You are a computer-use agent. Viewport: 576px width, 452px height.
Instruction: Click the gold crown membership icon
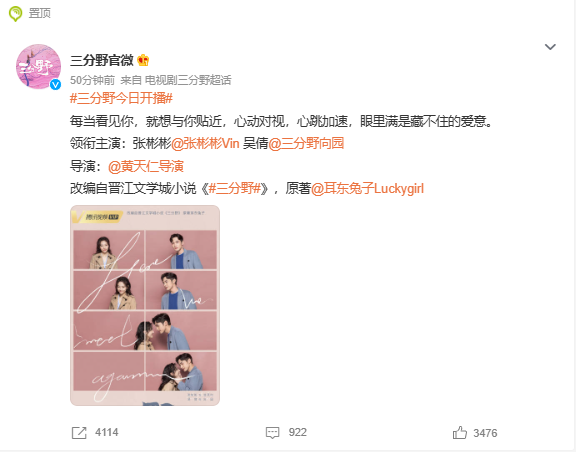(143, 60)
